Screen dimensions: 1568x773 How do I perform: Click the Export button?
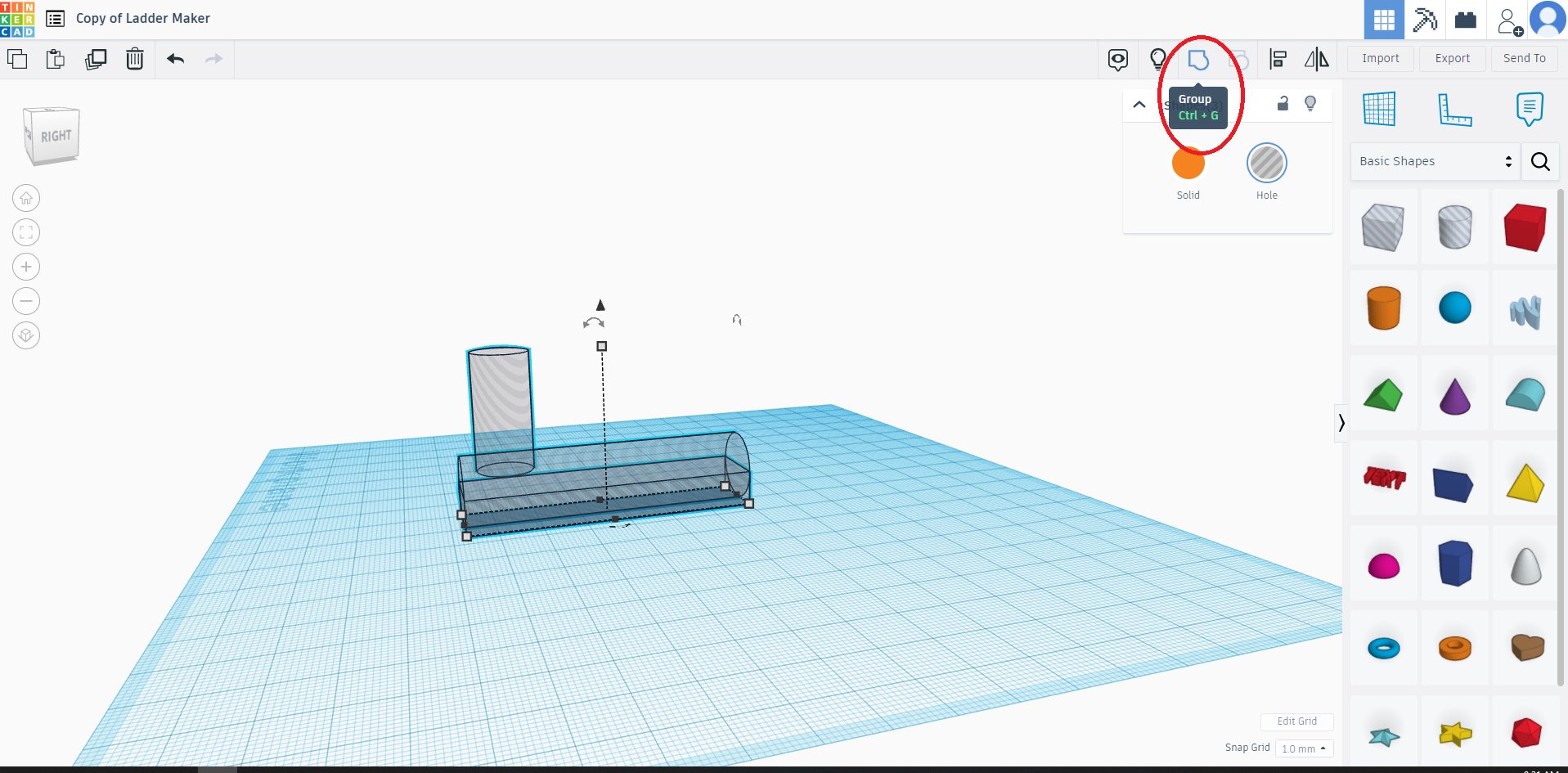1452,58
